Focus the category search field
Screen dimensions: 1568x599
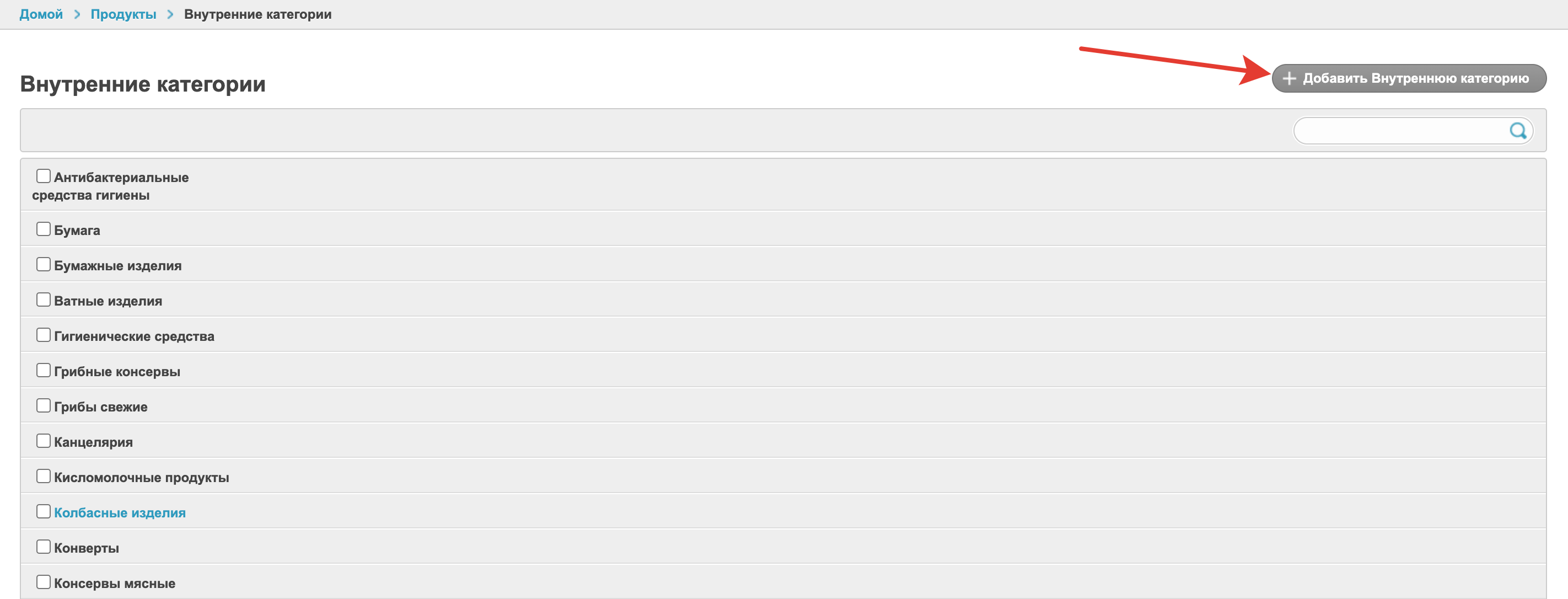(x=1400, y=131)
